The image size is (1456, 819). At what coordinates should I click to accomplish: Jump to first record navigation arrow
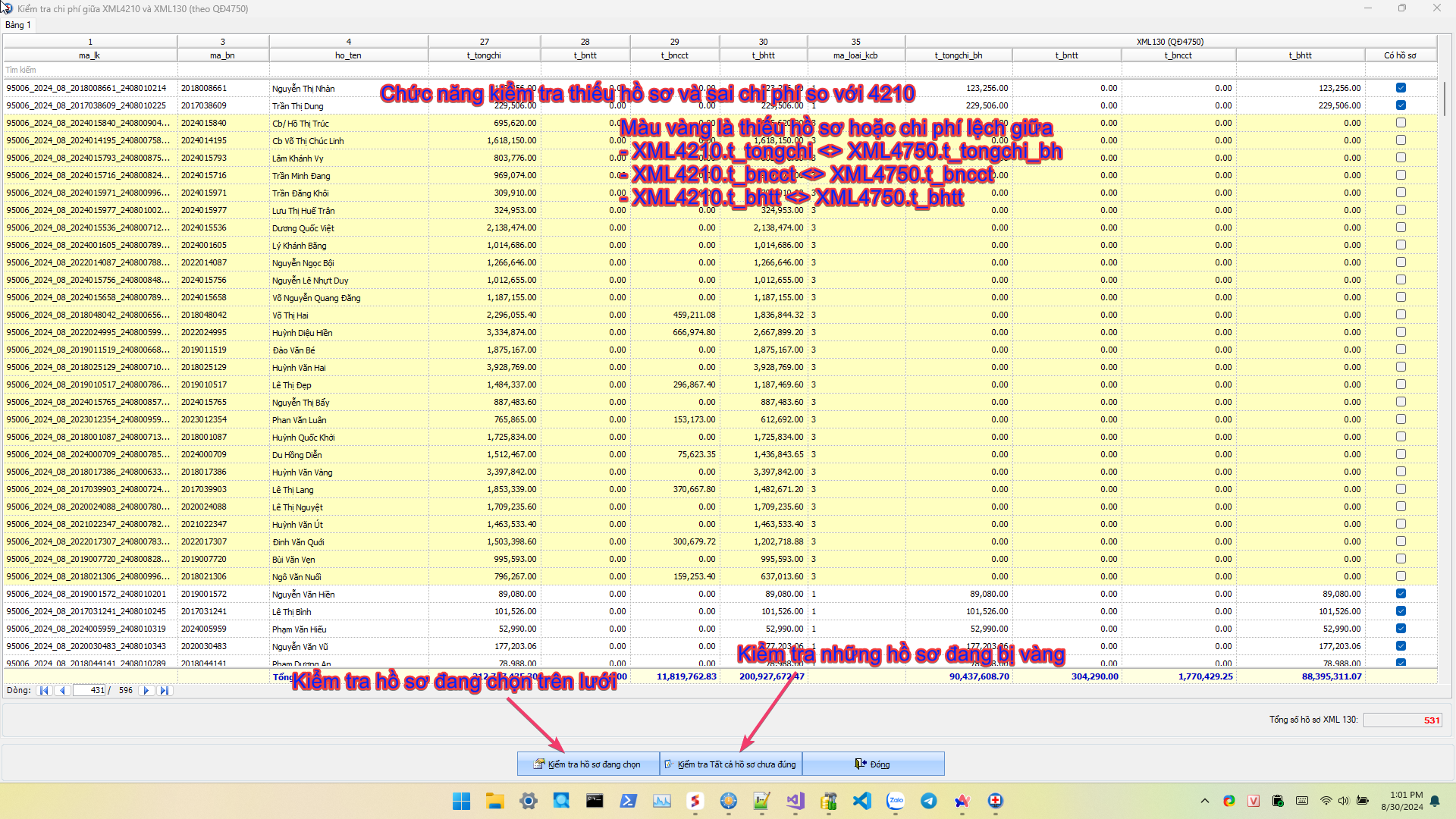click(x=44, y=691)
